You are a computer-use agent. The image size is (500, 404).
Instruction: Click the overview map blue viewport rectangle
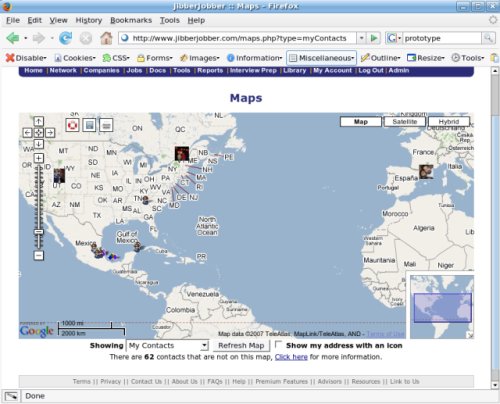(x=443, y=308)
